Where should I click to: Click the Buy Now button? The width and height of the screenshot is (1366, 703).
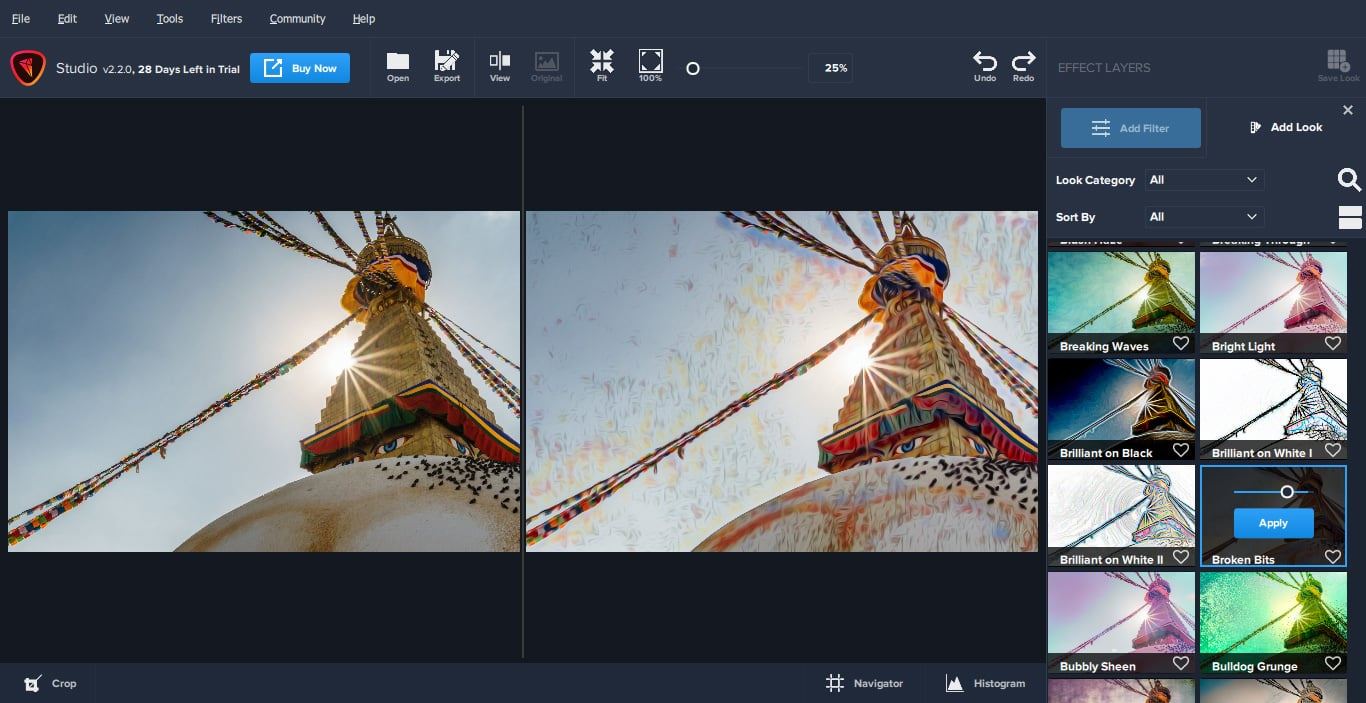pos(299,68)
